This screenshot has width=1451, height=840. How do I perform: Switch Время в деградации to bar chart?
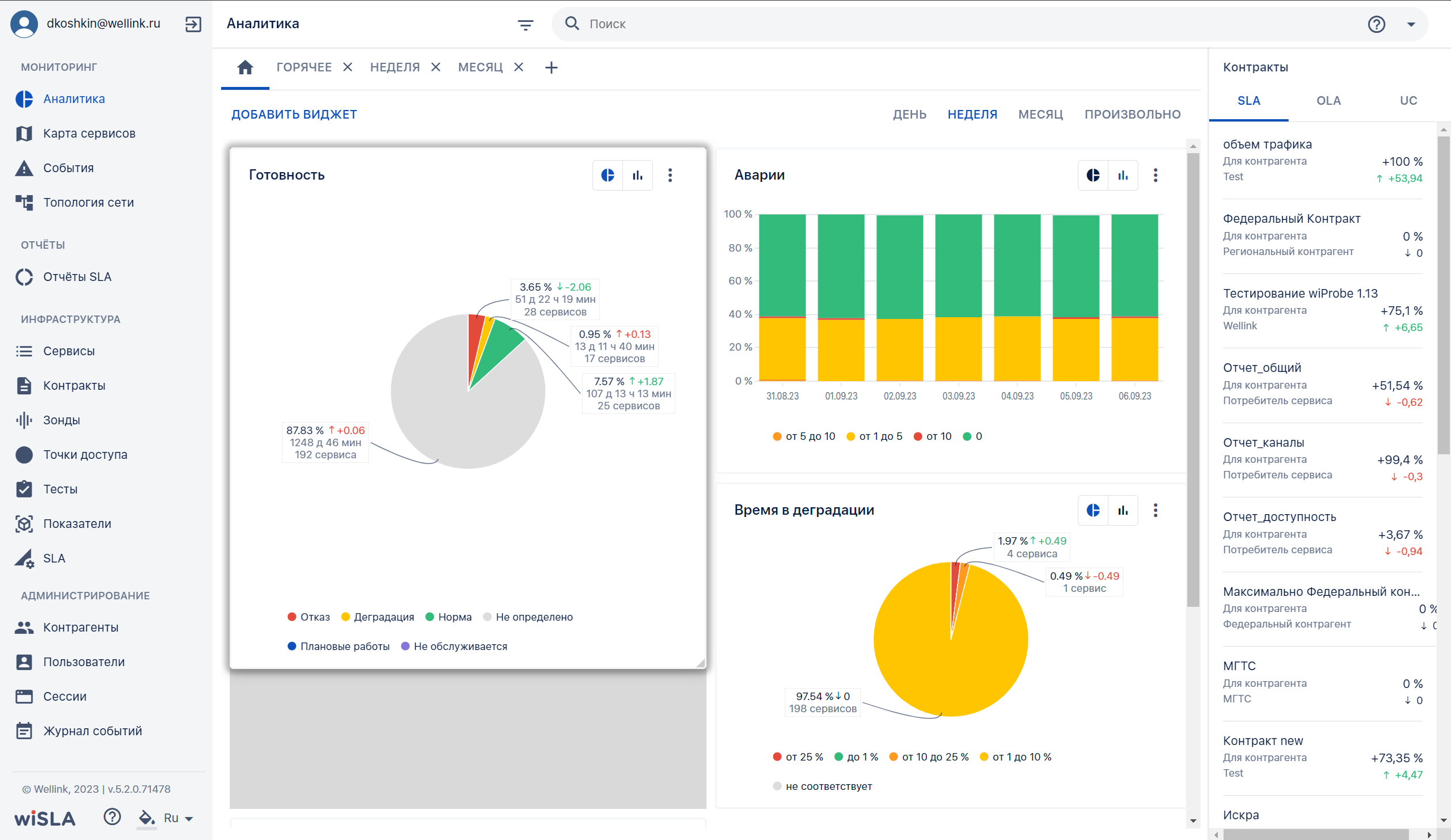pos(1123,510)
